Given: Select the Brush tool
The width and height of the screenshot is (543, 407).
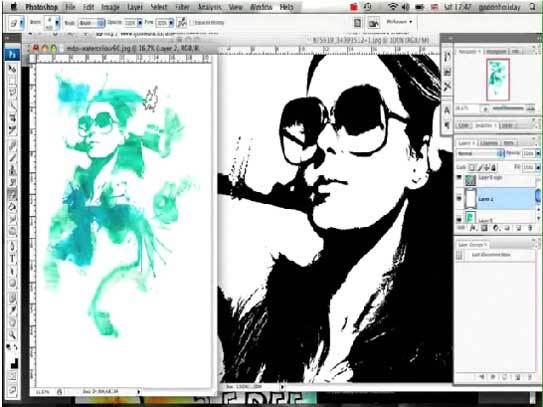Looking at the screenshot, I should click(x=12, y=158).
